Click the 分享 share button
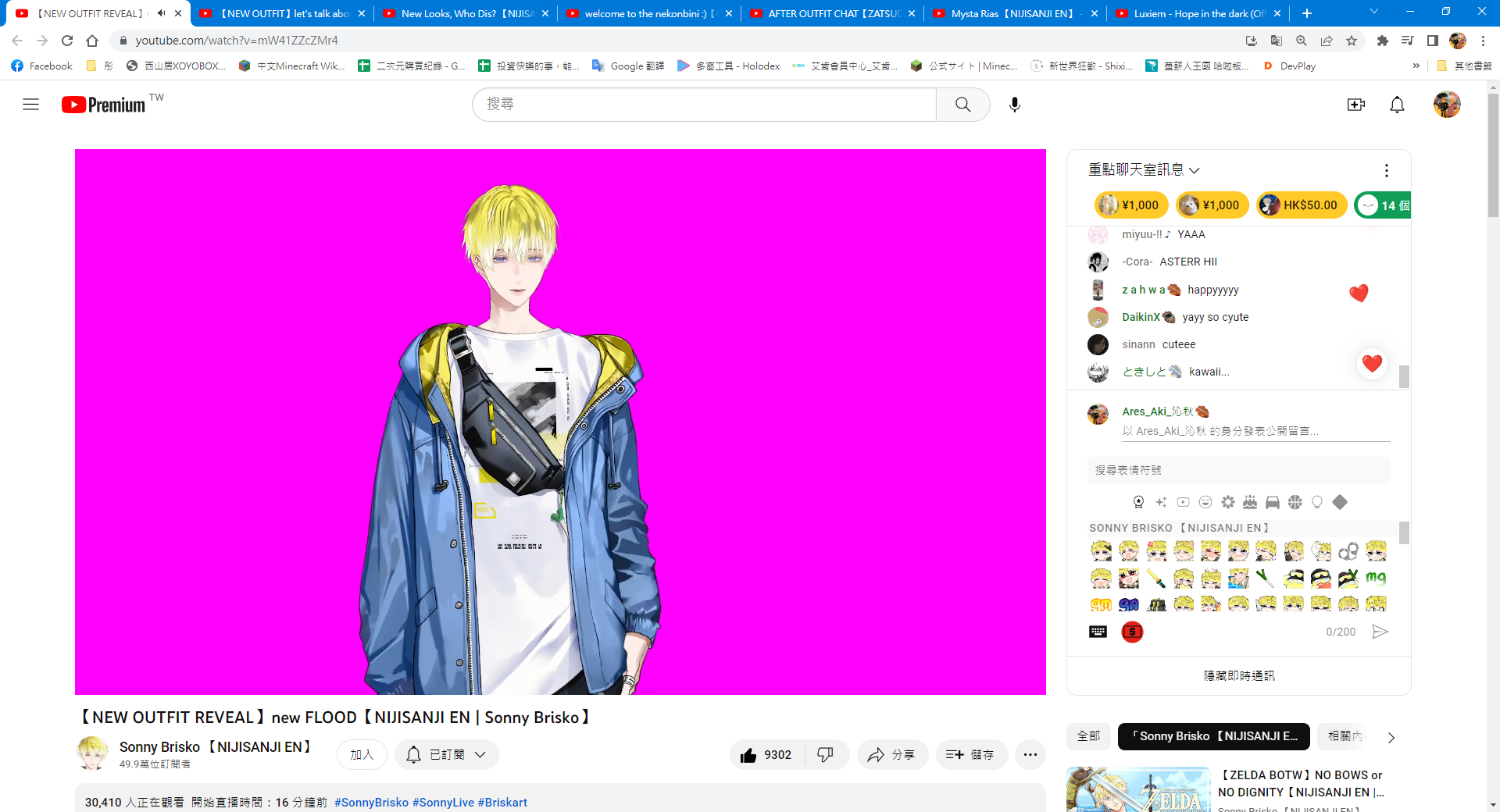Screen dimensions: 1500x812 (x=892, y=755)
